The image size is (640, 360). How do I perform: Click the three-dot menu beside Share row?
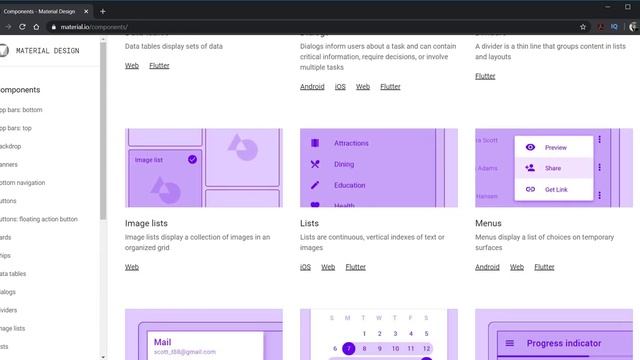coord(600,167)
